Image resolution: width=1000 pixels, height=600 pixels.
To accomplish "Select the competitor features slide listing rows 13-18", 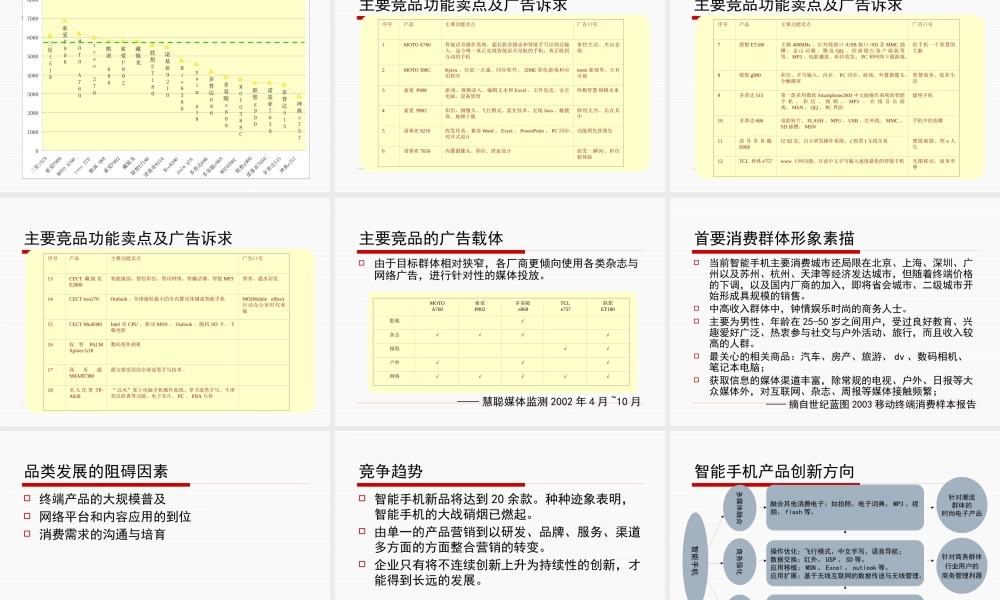I will tap(165, 311).
